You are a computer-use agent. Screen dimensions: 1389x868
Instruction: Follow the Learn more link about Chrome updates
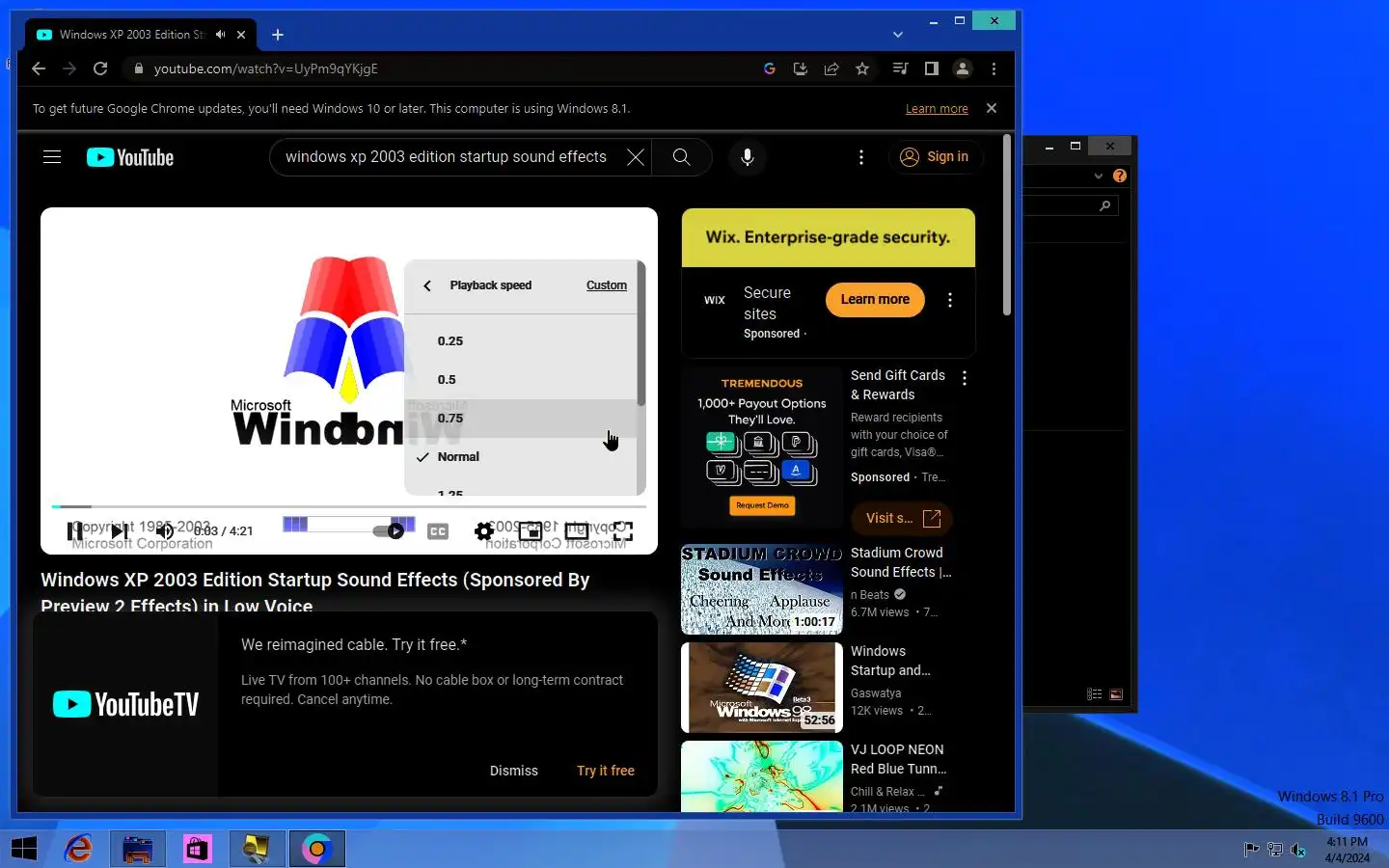[x=937, y=109]
